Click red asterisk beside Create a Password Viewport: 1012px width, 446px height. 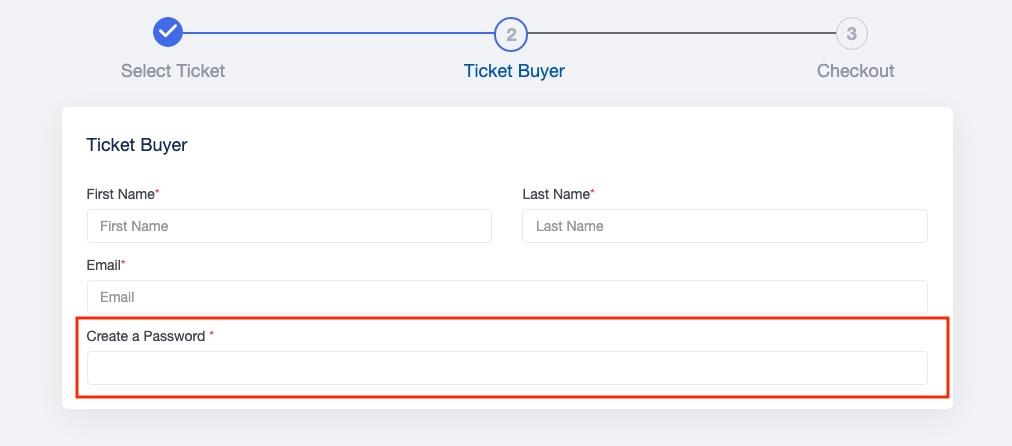pyautogui.click(x=212, y=334)
